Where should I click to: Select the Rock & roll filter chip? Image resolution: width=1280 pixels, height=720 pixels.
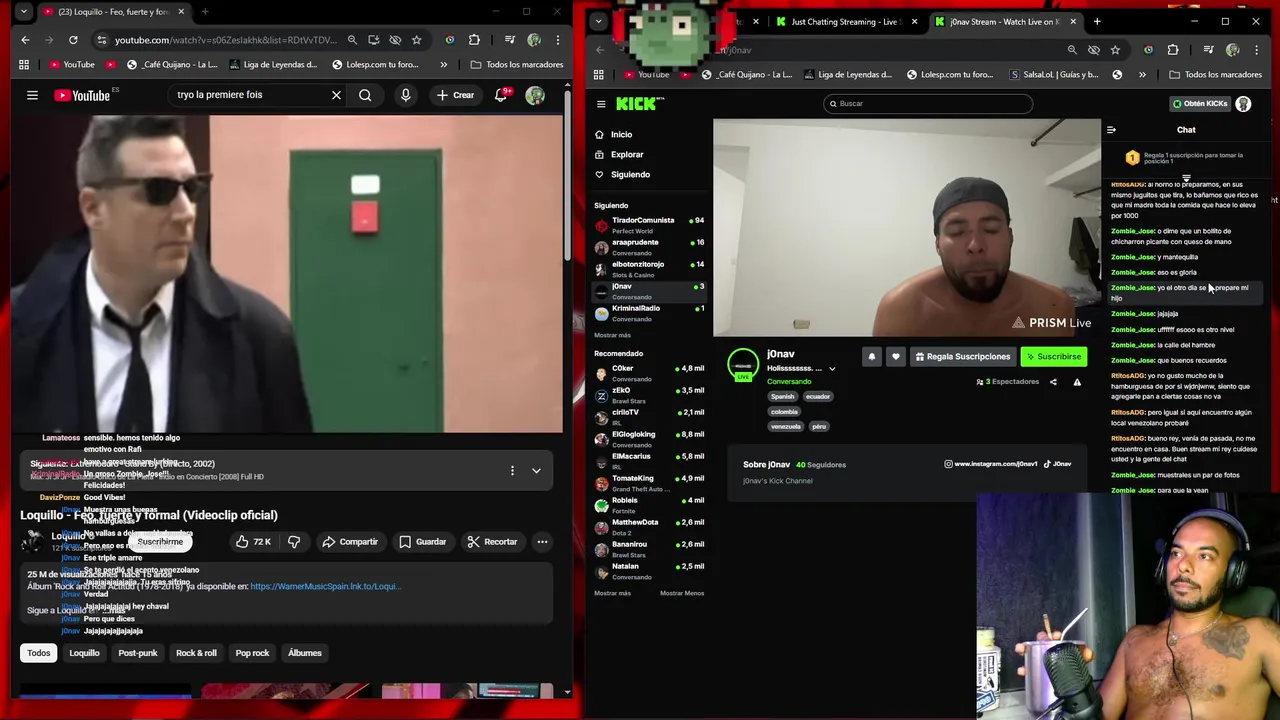[196, 653]
